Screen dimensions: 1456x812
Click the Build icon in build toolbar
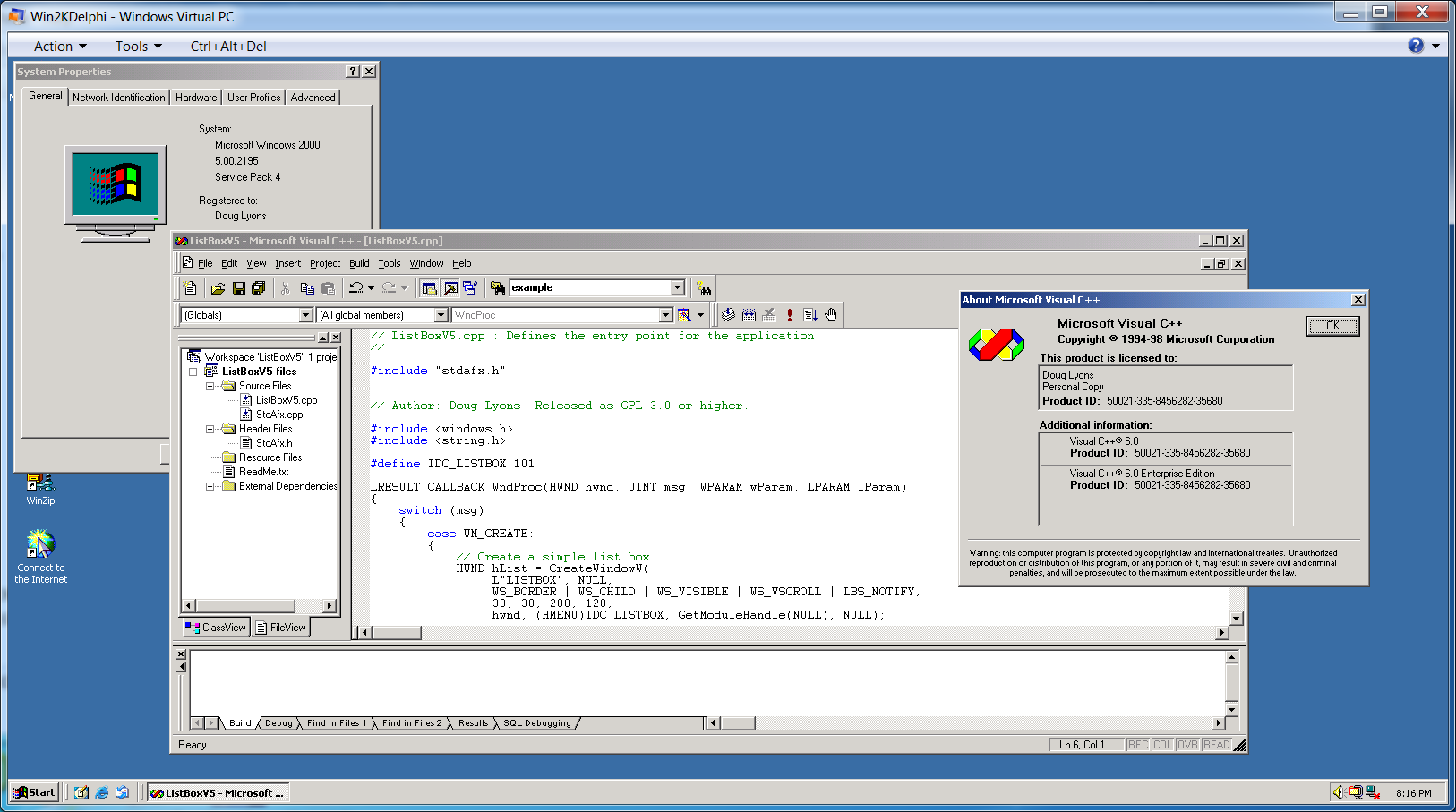pyautogui.click(x=749, y=315)
